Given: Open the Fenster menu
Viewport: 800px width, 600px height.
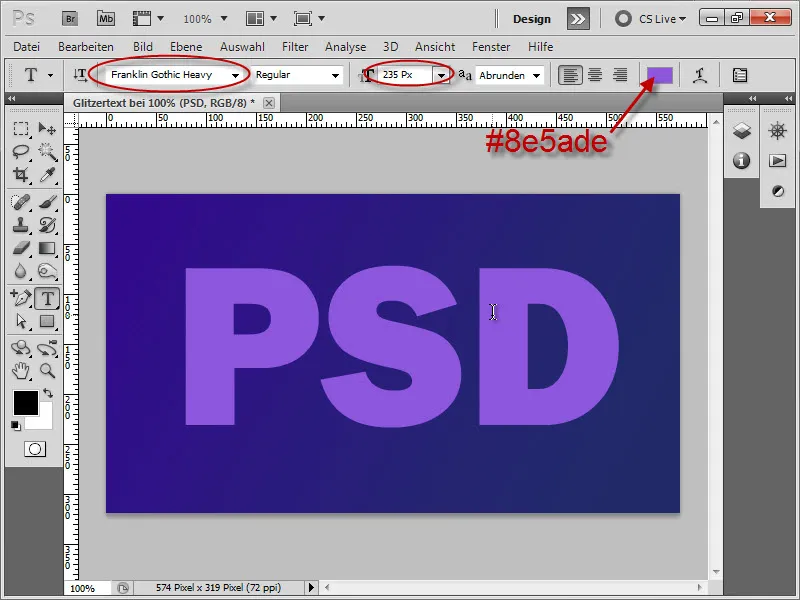Looking at the screenshot, I should pos(491,47).
